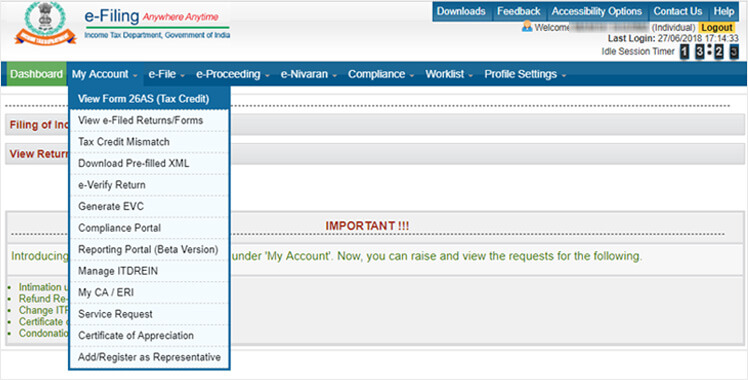Screen dimensions: 748x380
Task: Choose Certificate of Appreciation
Action: coord(149,335)
